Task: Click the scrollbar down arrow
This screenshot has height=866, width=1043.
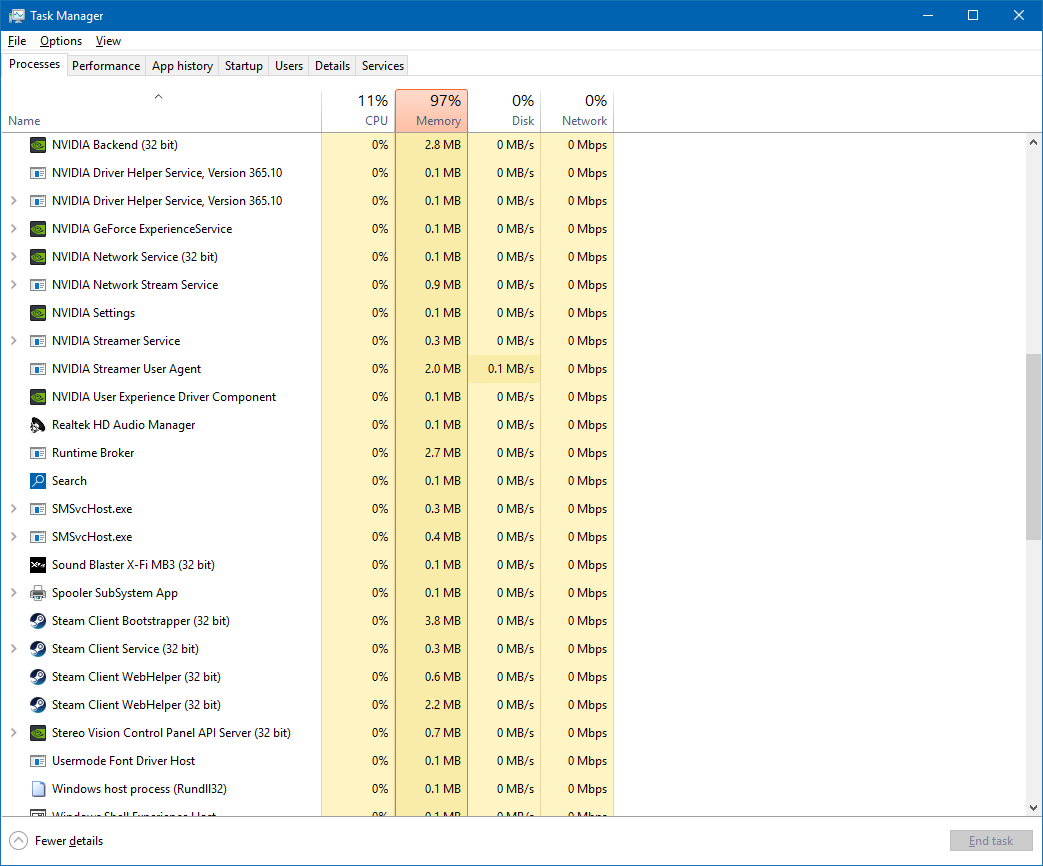Action: (x=1033, y=808)
